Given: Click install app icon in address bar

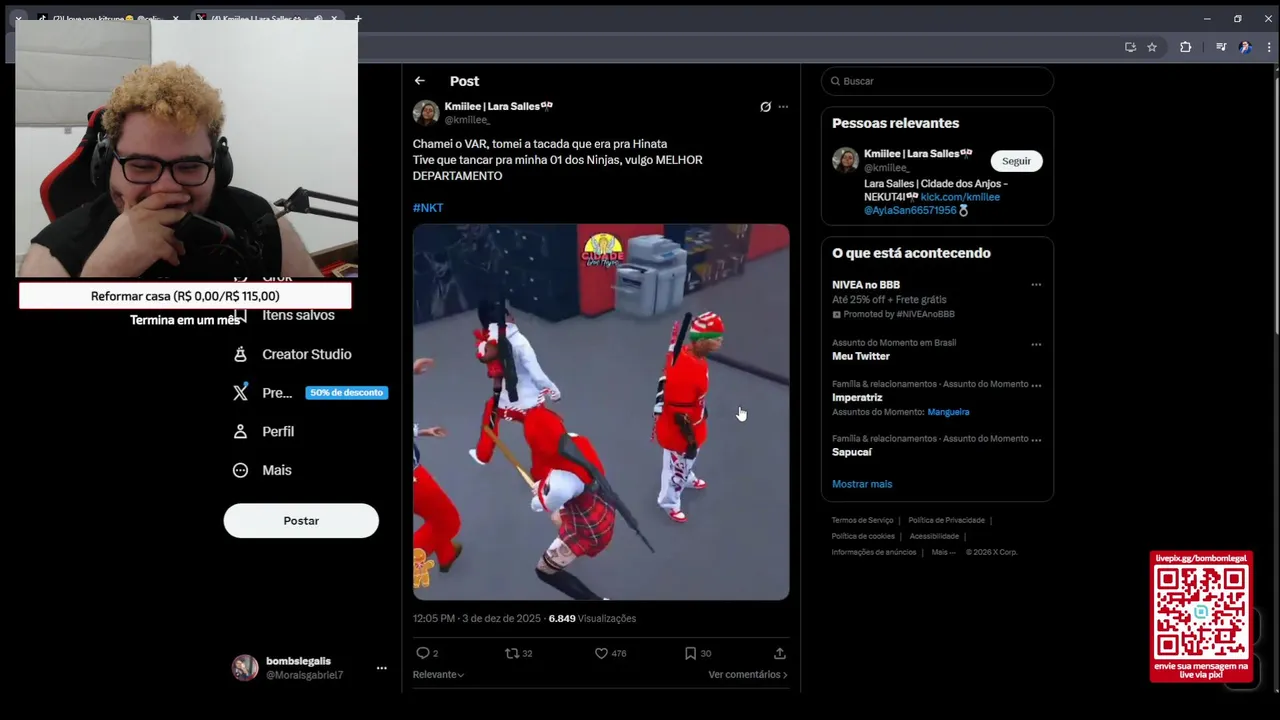Looking at the screenshot, I should click(x=1130, y=47).
